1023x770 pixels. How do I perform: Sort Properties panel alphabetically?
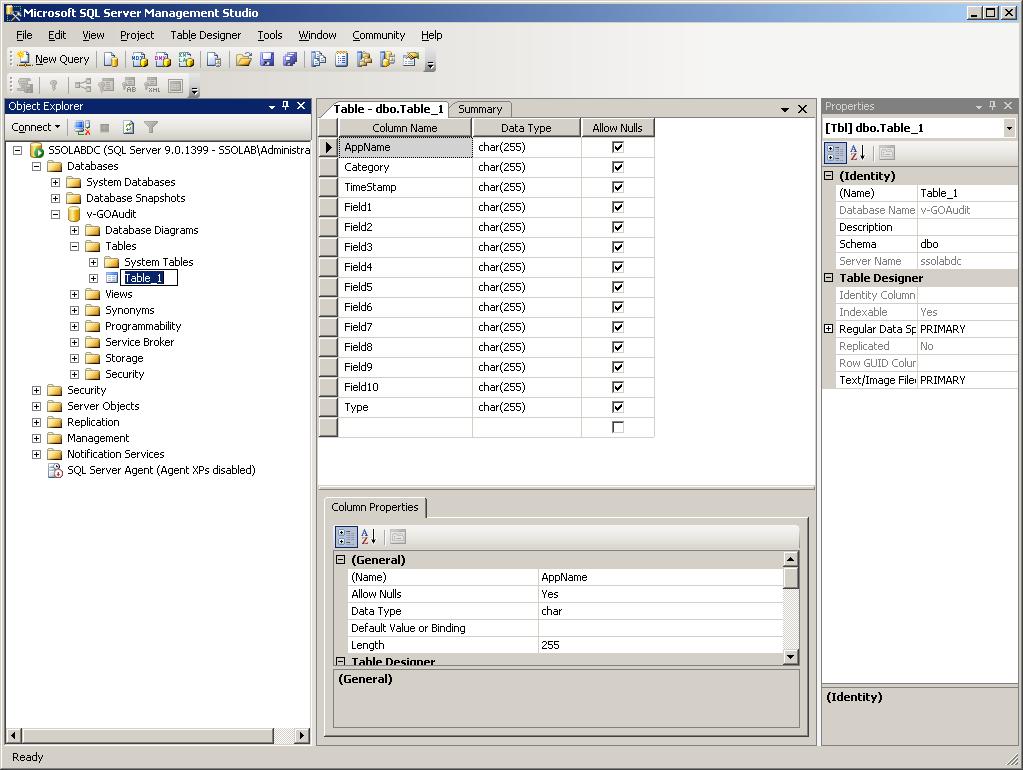tap(857, 153)
